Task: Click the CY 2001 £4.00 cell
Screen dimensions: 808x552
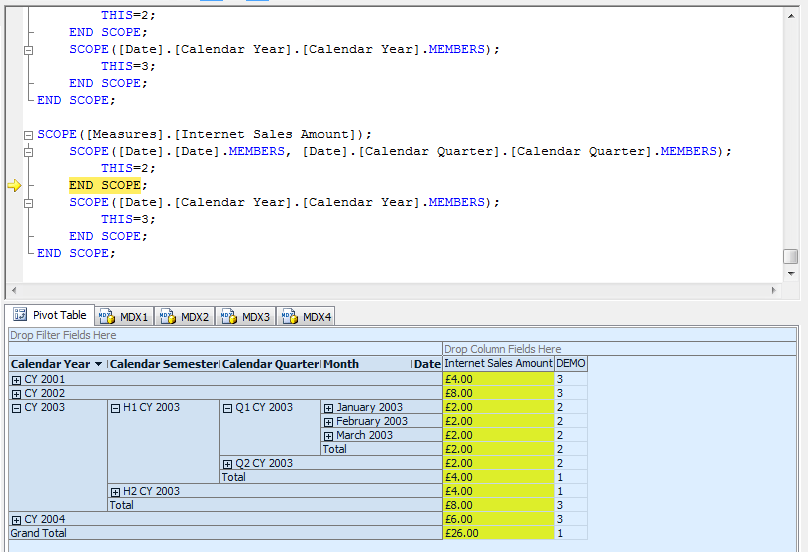Action: coord(498,379)
